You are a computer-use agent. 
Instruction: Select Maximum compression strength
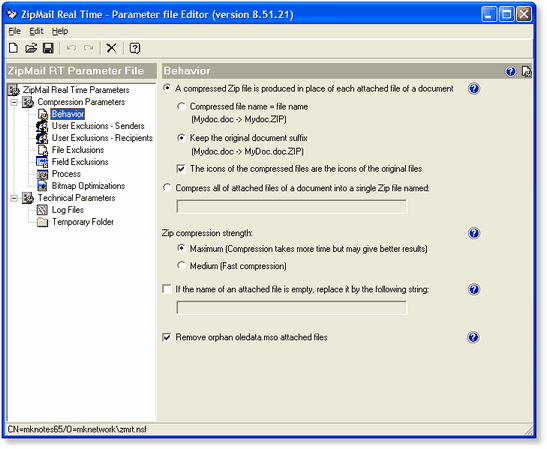point(181,248)
